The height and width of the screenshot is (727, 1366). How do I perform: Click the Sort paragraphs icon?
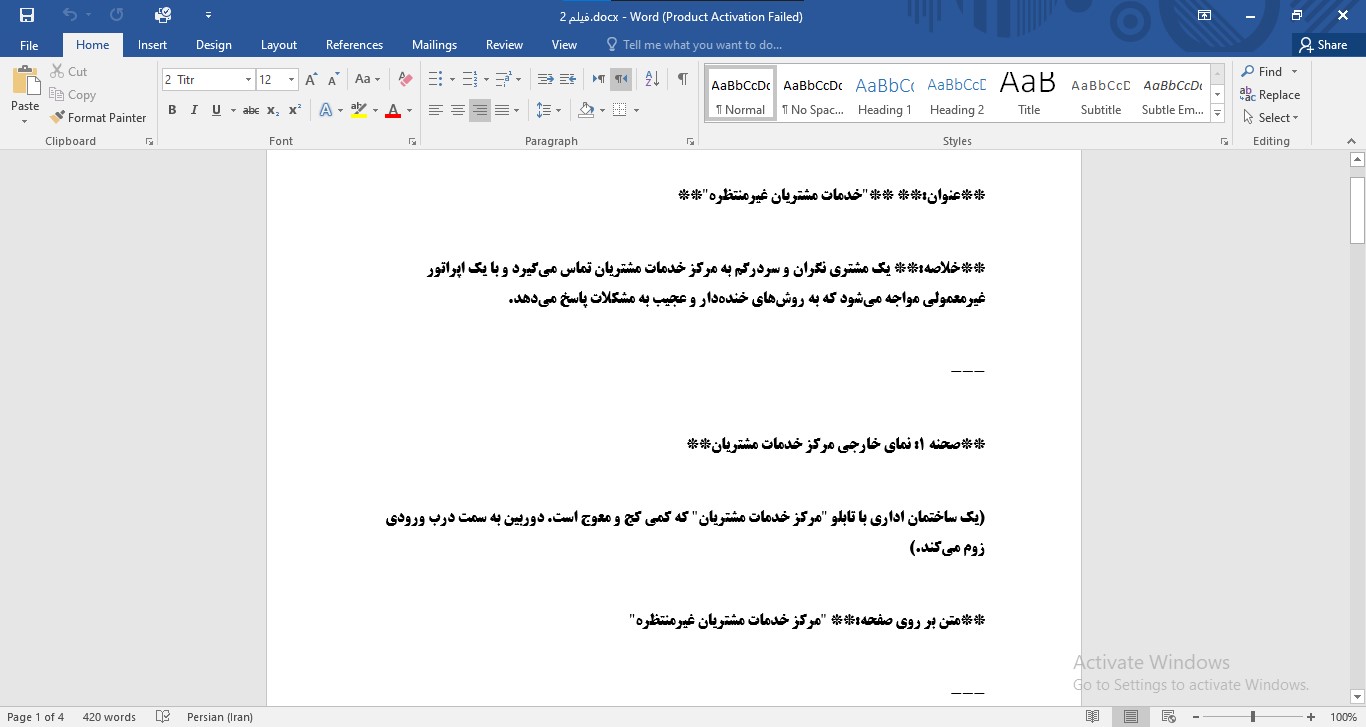[652, 79]
